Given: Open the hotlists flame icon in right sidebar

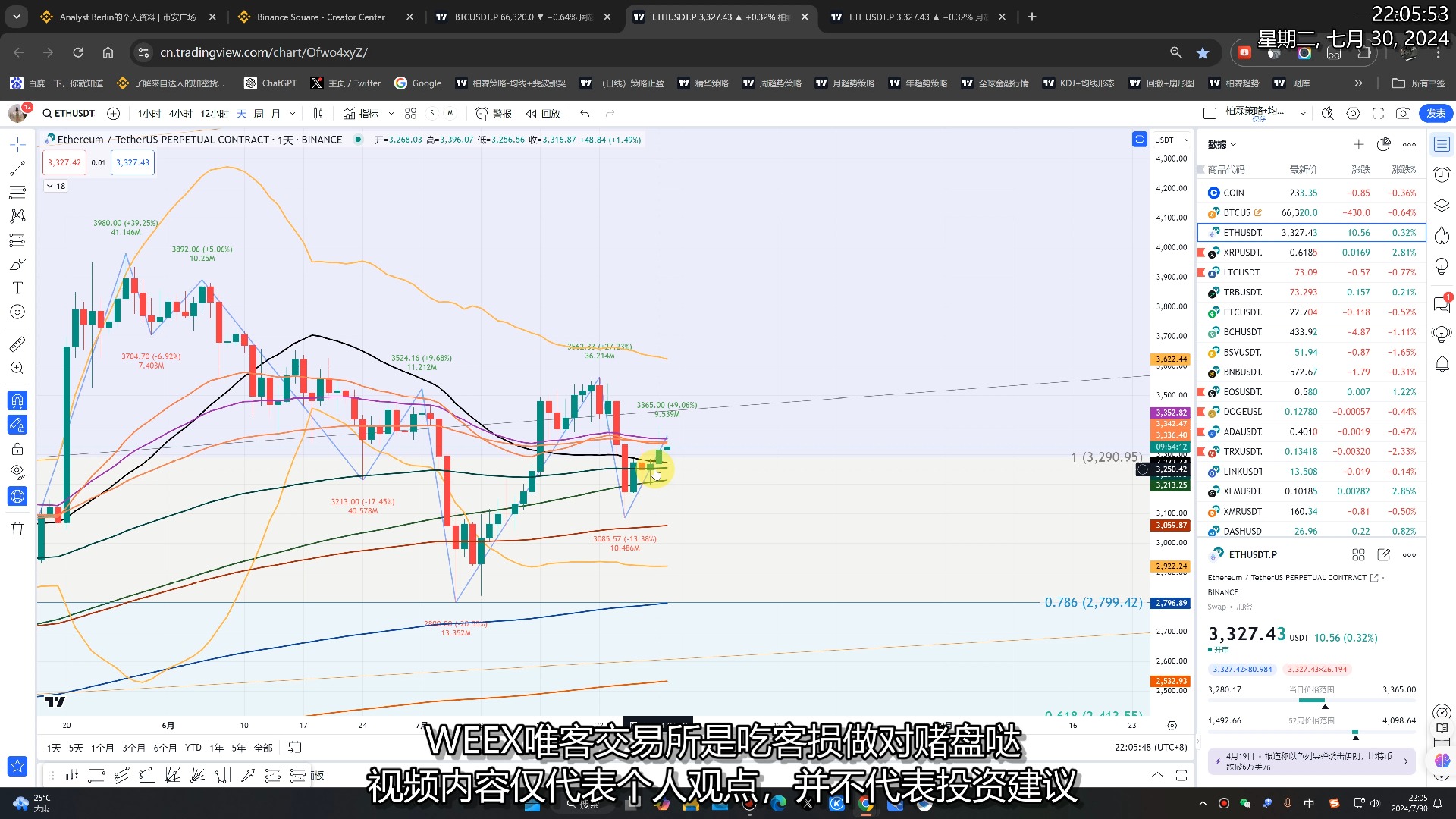Looking at the screenshot, I should [1442, 237].
